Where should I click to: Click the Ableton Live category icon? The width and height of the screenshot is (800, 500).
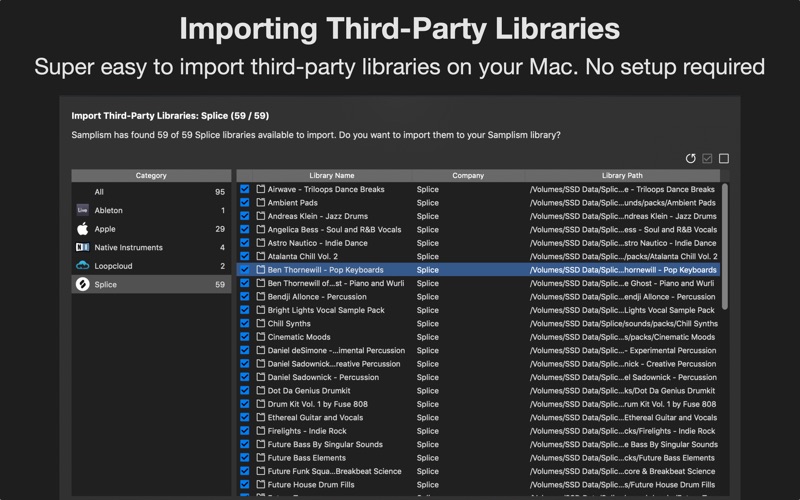(x=82, y=210)
